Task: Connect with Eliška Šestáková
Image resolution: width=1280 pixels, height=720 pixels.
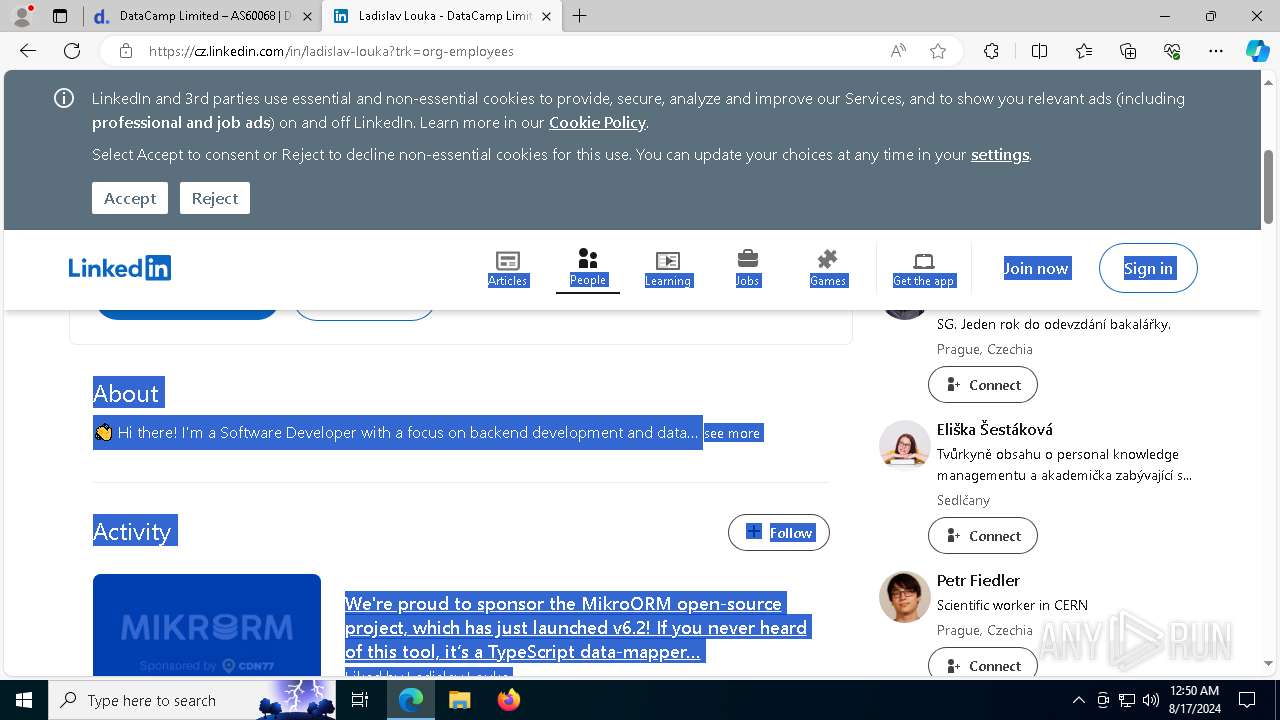Action: point(983,536)
